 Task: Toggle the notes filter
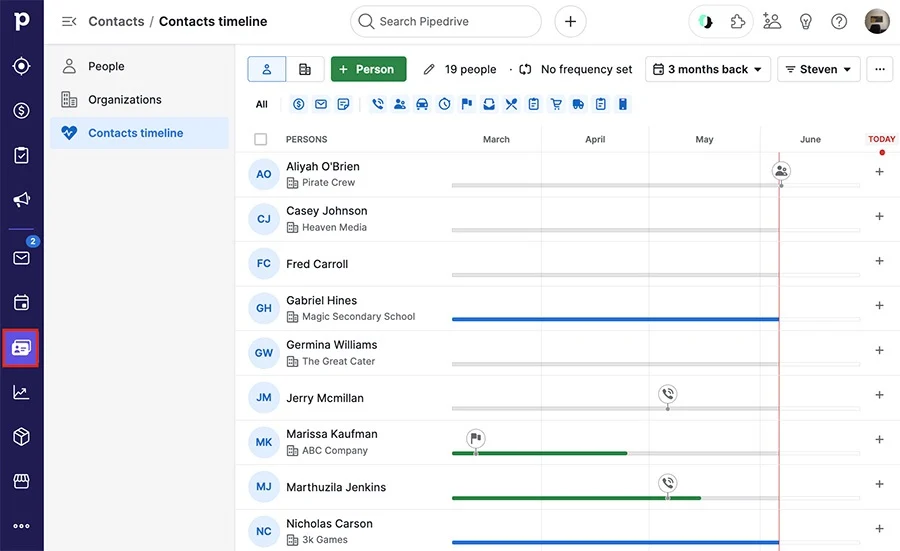tap(343, 104)
